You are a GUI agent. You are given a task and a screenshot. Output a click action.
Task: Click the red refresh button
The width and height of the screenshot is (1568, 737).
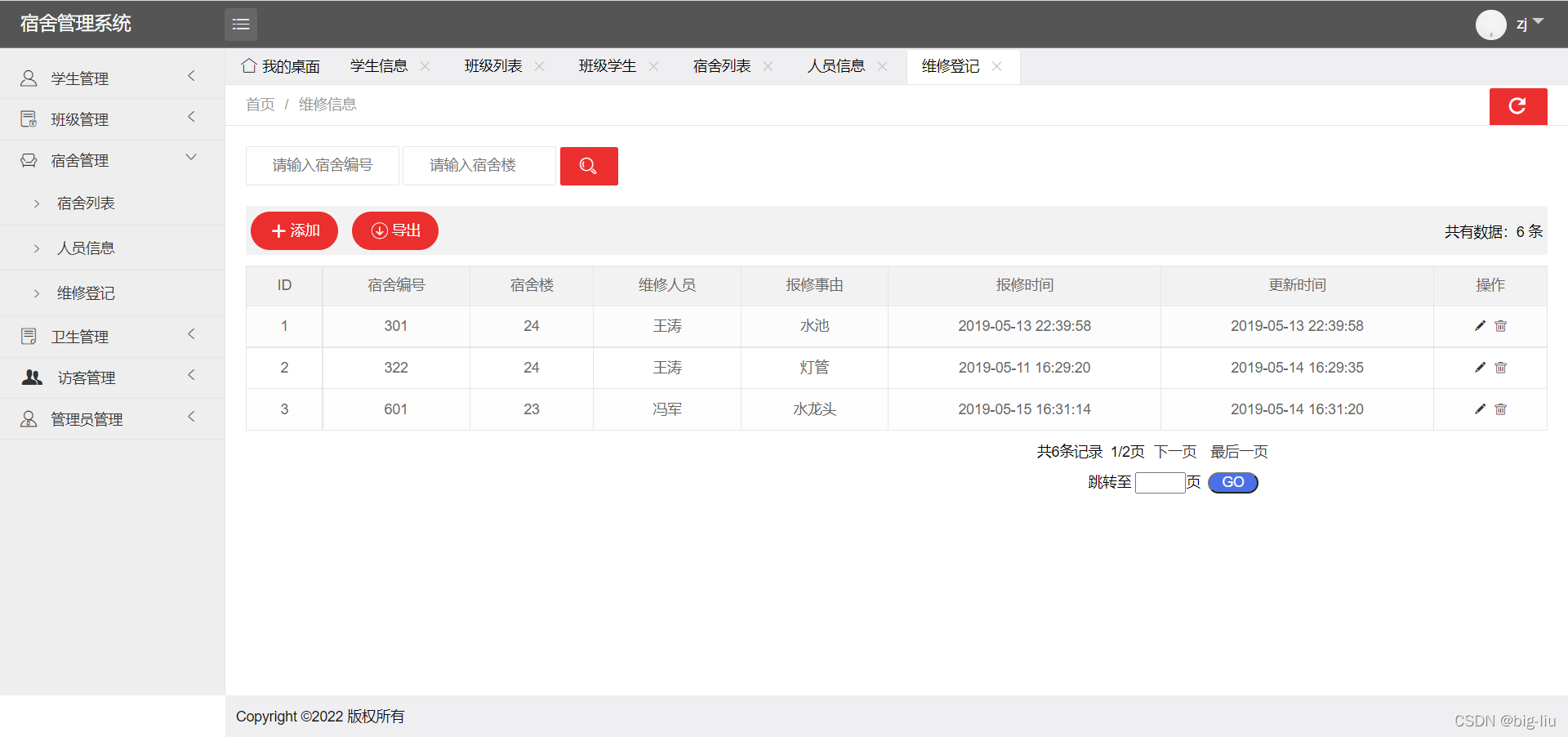click(x=1518, y=106)
